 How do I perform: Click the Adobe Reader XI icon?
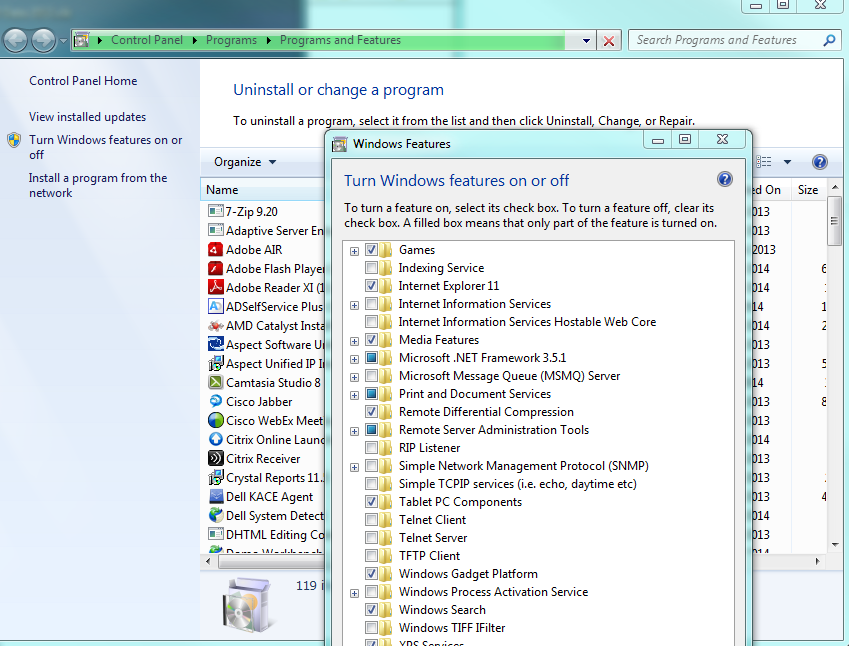(x=215, y=287)
